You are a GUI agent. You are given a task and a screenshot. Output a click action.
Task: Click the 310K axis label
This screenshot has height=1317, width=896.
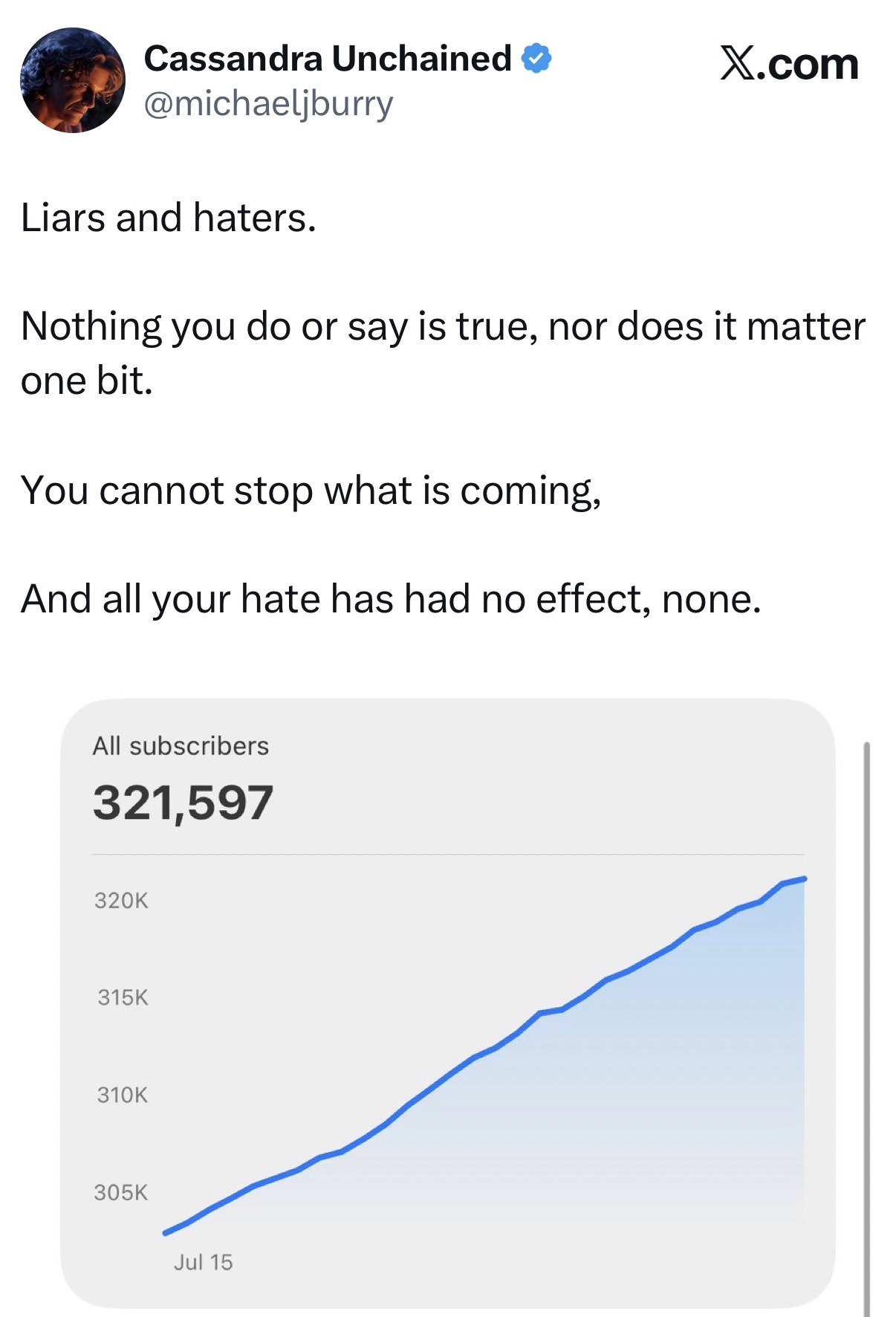click(123, 1095)
